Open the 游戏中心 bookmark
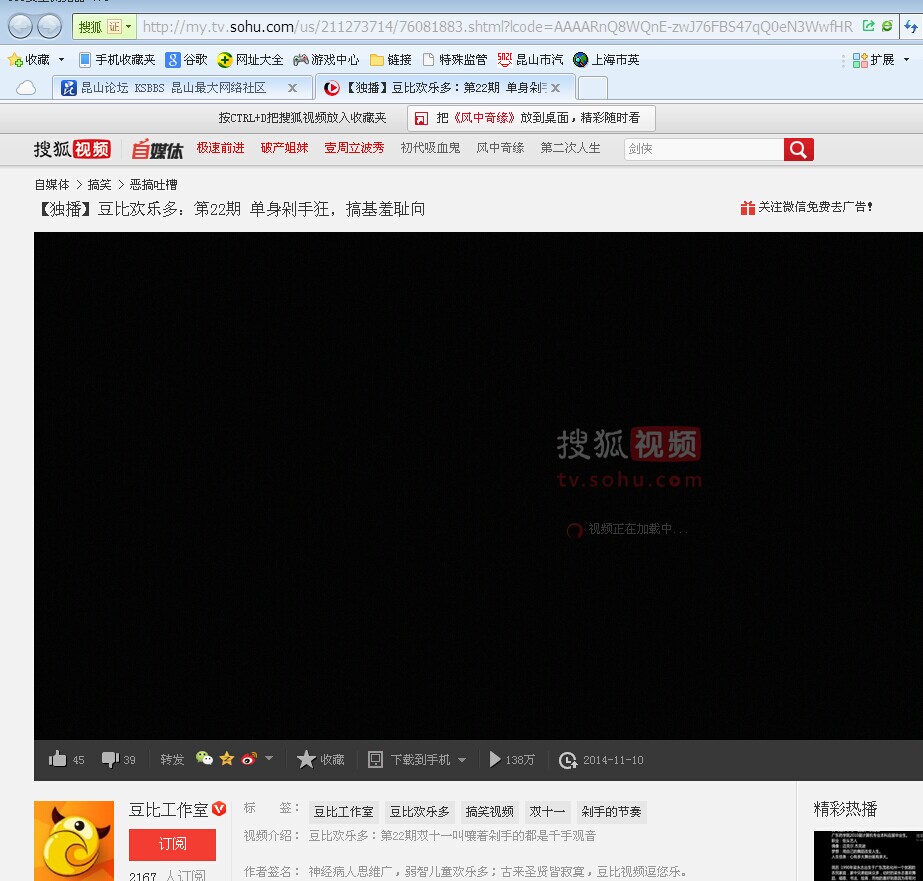This screenshot has height=881, width=923. point(326,59)
